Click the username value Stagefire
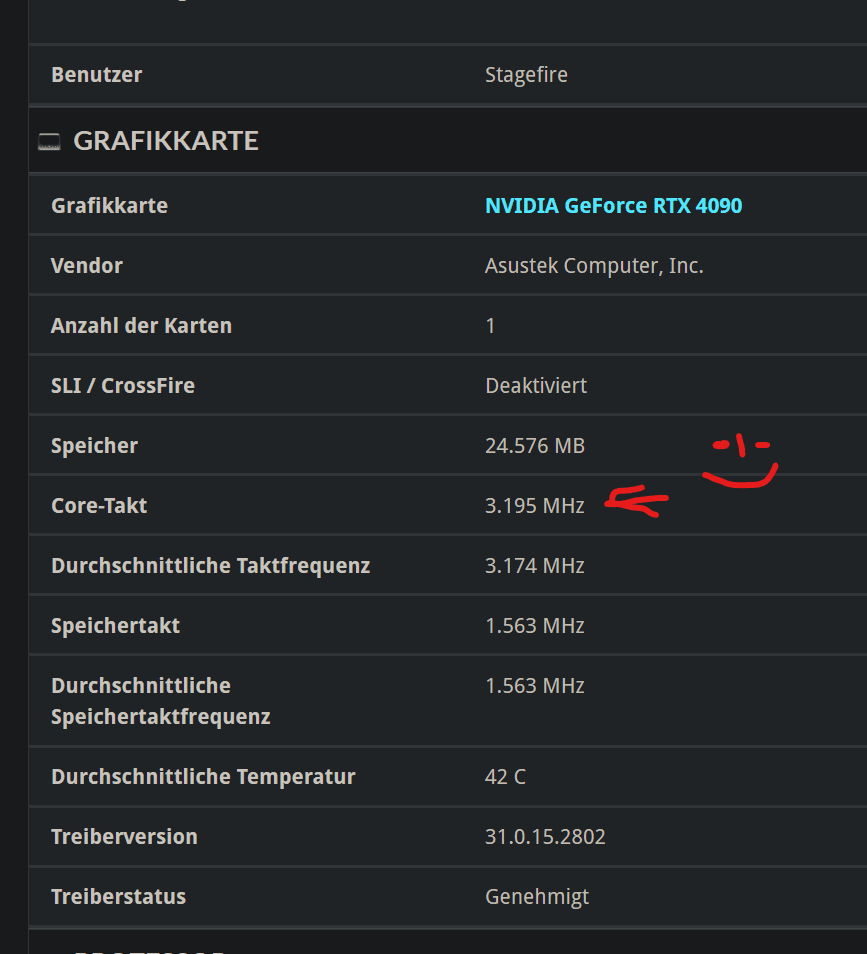The image size is (867, 954). pos(526,75)
